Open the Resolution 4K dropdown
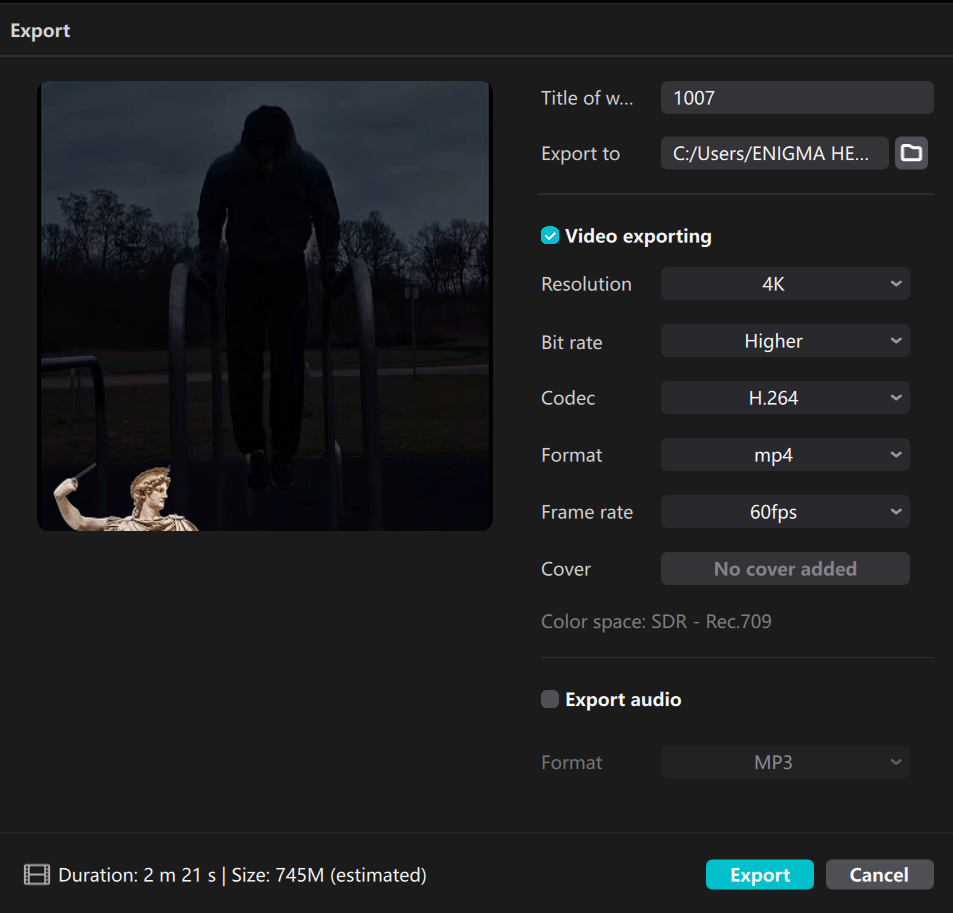This screenshot has width=953, height=913. (x=785, y=283)
